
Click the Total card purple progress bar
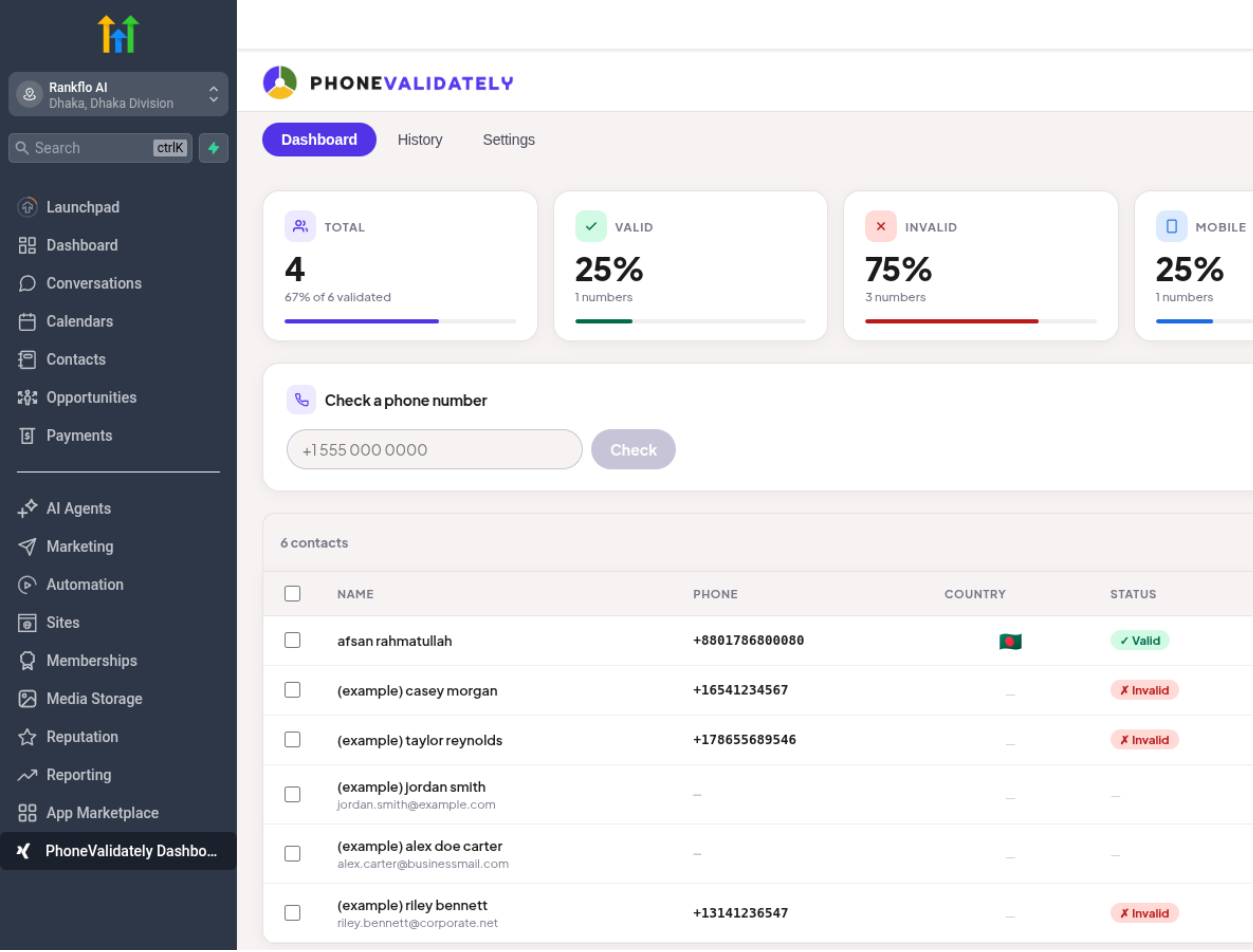point(362,321)
